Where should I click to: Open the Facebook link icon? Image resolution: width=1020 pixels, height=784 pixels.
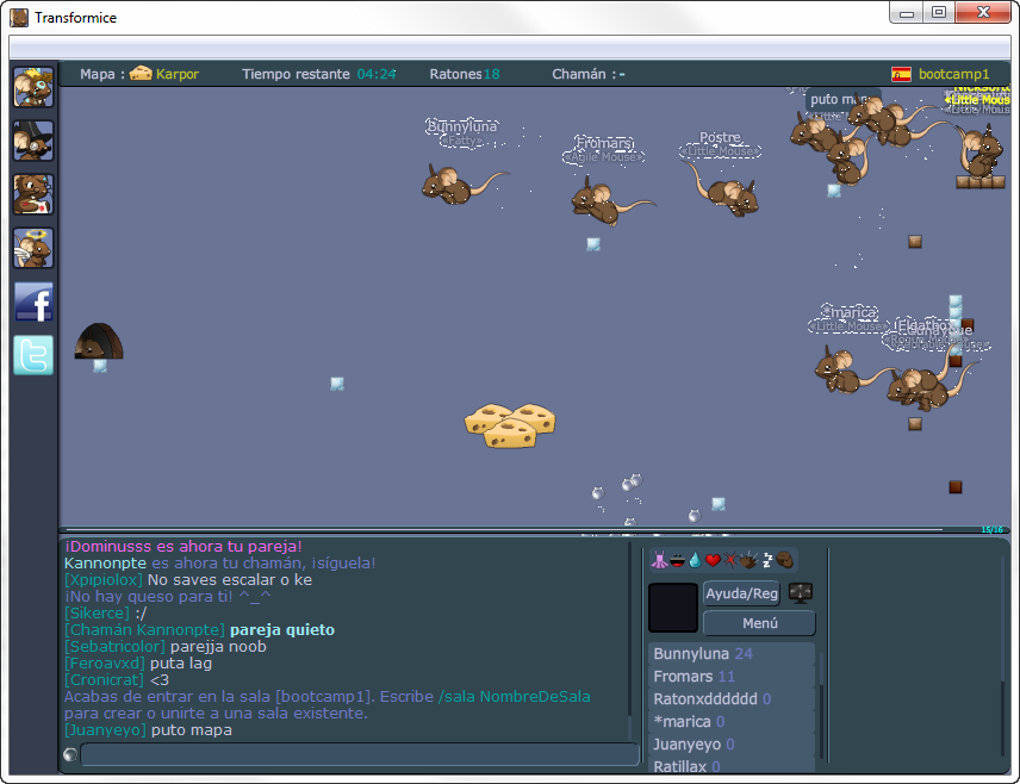pyautogui.click(x=33, y=302)
